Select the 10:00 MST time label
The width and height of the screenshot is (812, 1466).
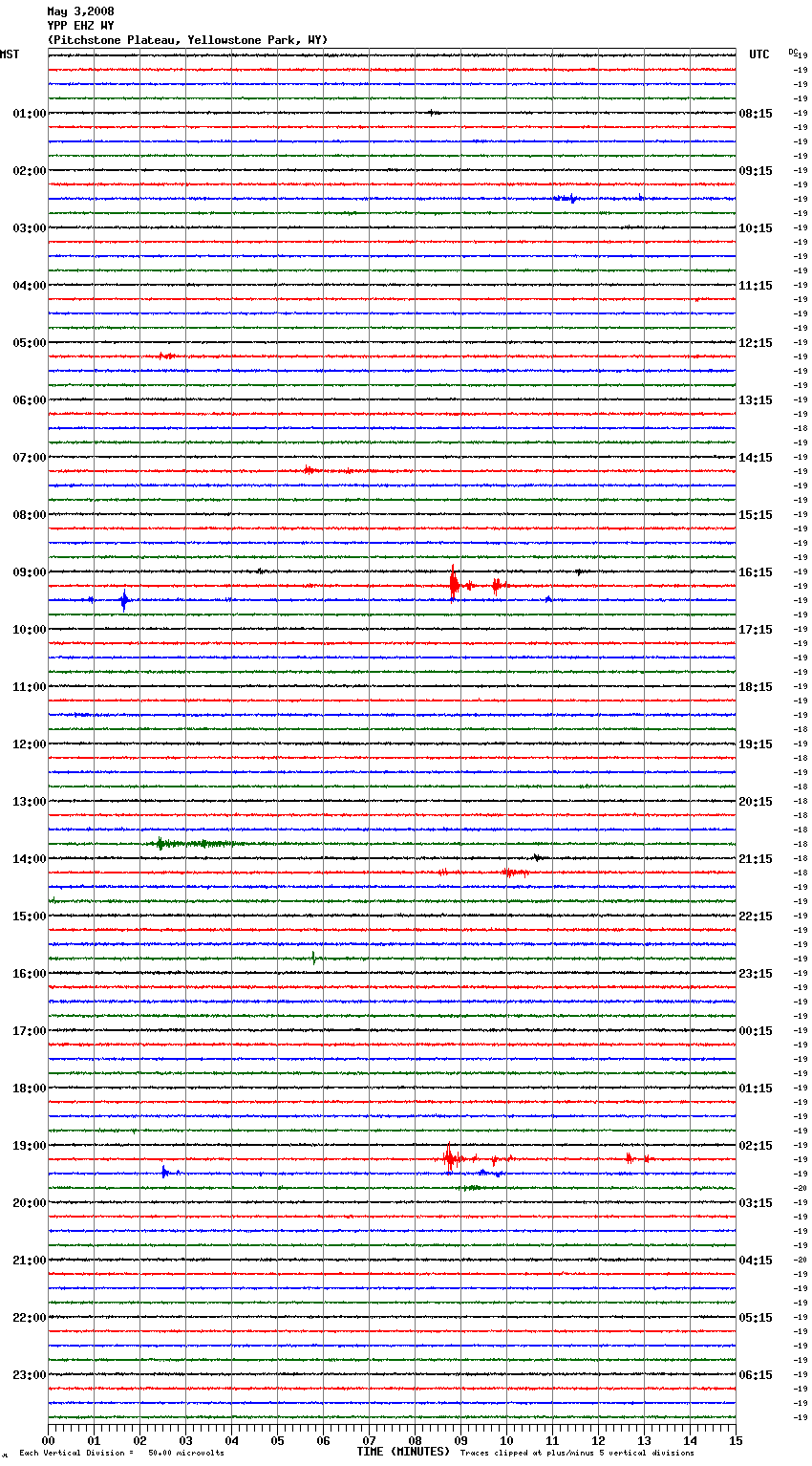[30, 630]
